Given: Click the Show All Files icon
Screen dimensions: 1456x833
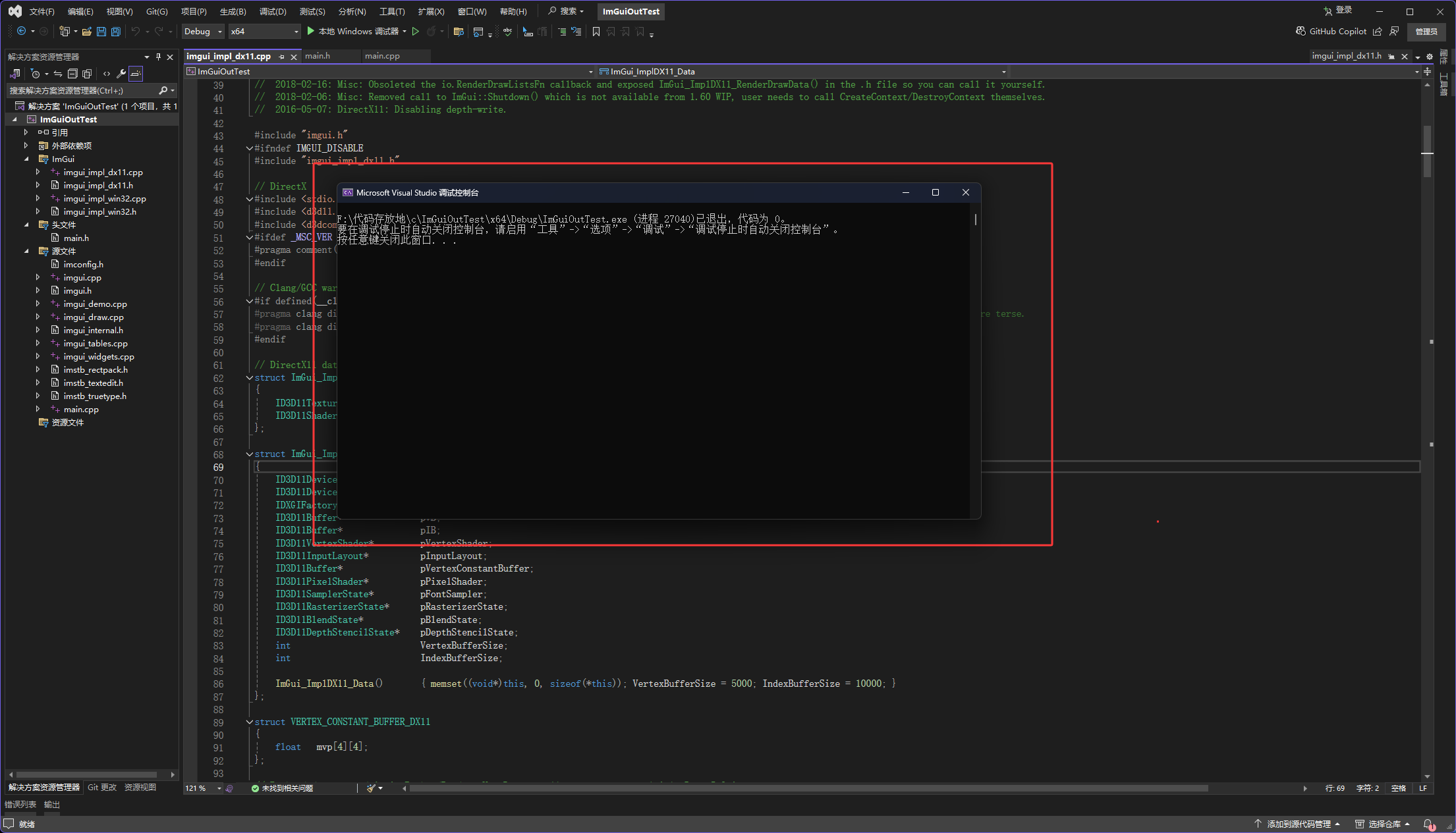Looking at the screenshot, I should (87, 74).
